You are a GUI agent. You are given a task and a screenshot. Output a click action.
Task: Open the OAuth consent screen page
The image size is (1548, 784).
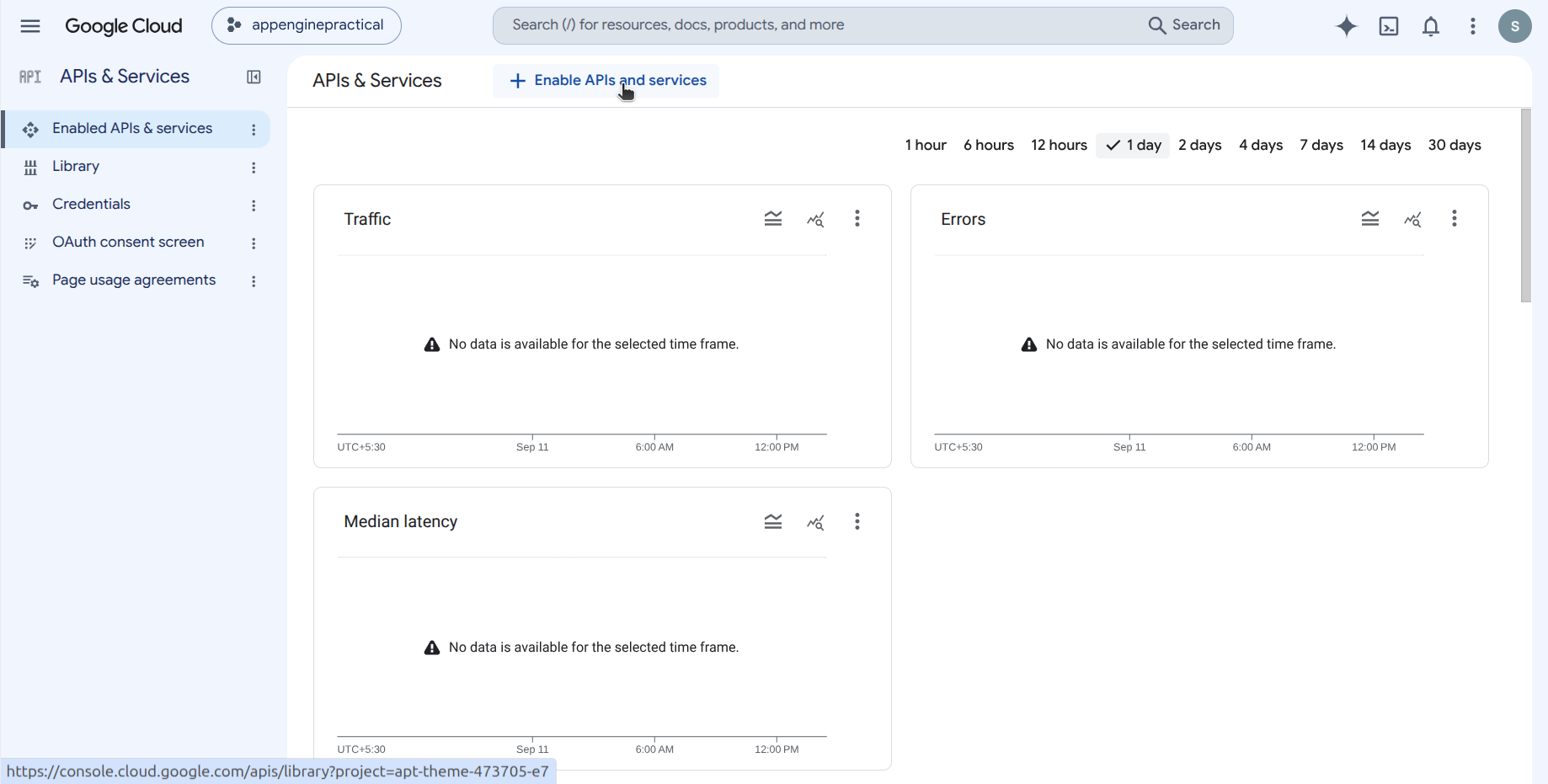pos(136,243)
